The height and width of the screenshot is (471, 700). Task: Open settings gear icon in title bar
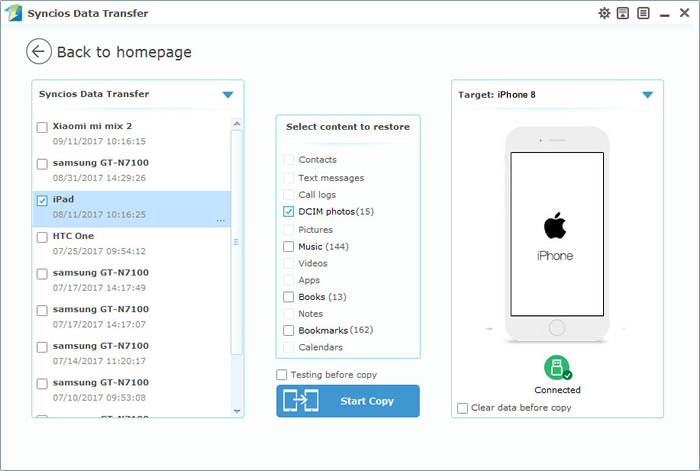pyautogui.click(x=604, y=13)
